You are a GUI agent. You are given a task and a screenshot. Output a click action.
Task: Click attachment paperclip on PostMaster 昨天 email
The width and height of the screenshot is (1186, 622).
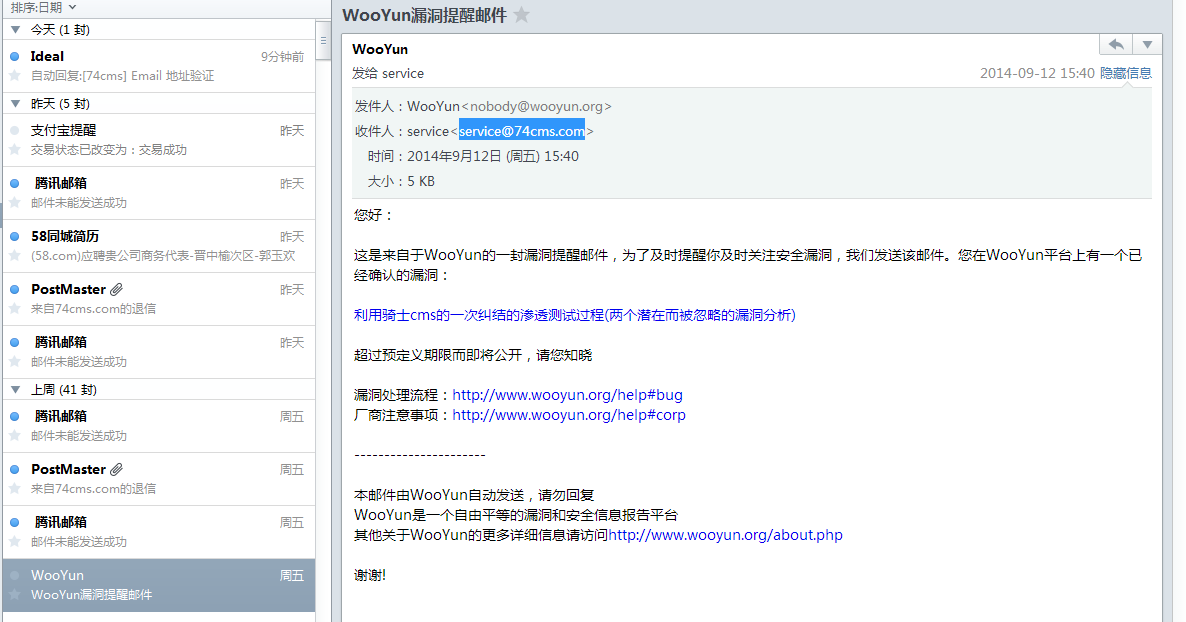point(116,289)
